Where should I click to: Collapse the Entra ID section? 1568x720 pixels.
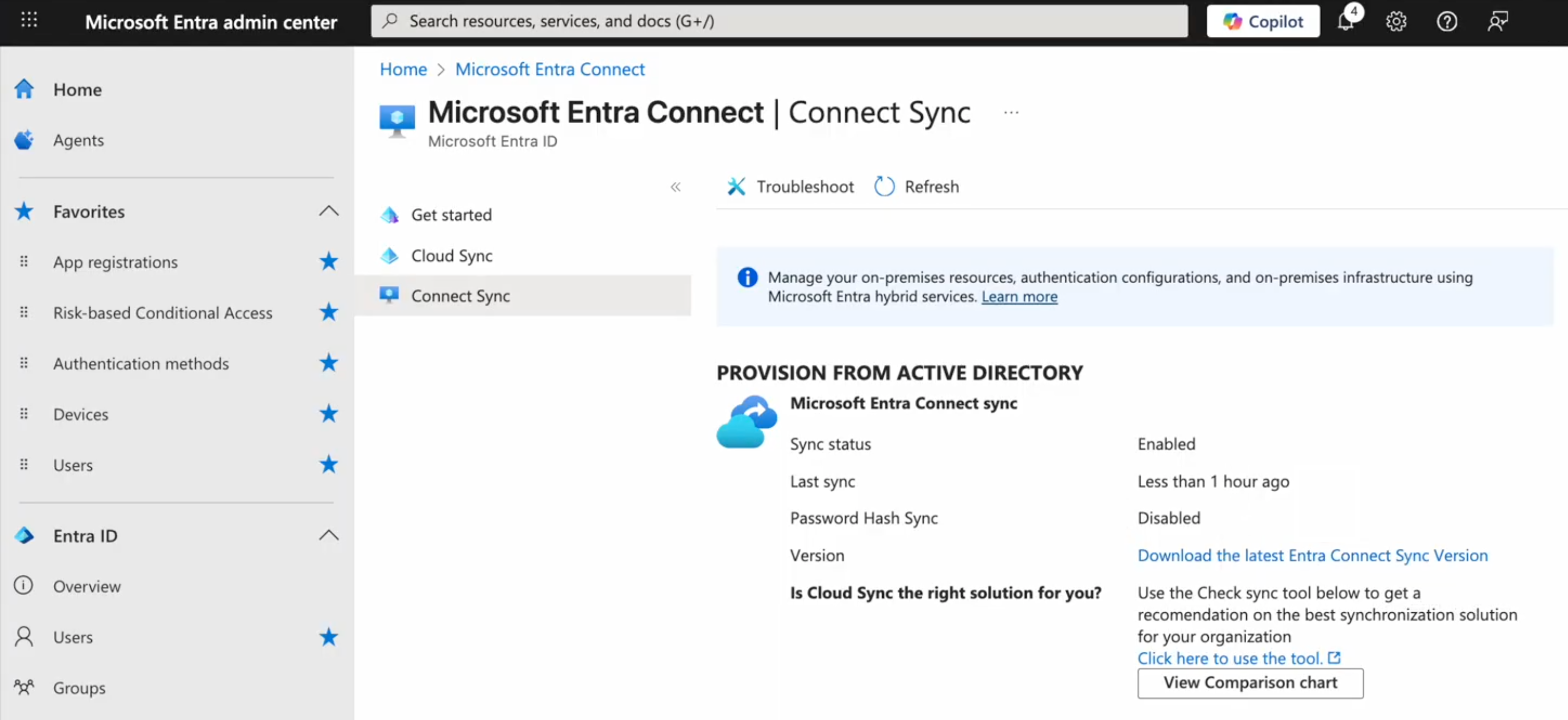[329, 535]
